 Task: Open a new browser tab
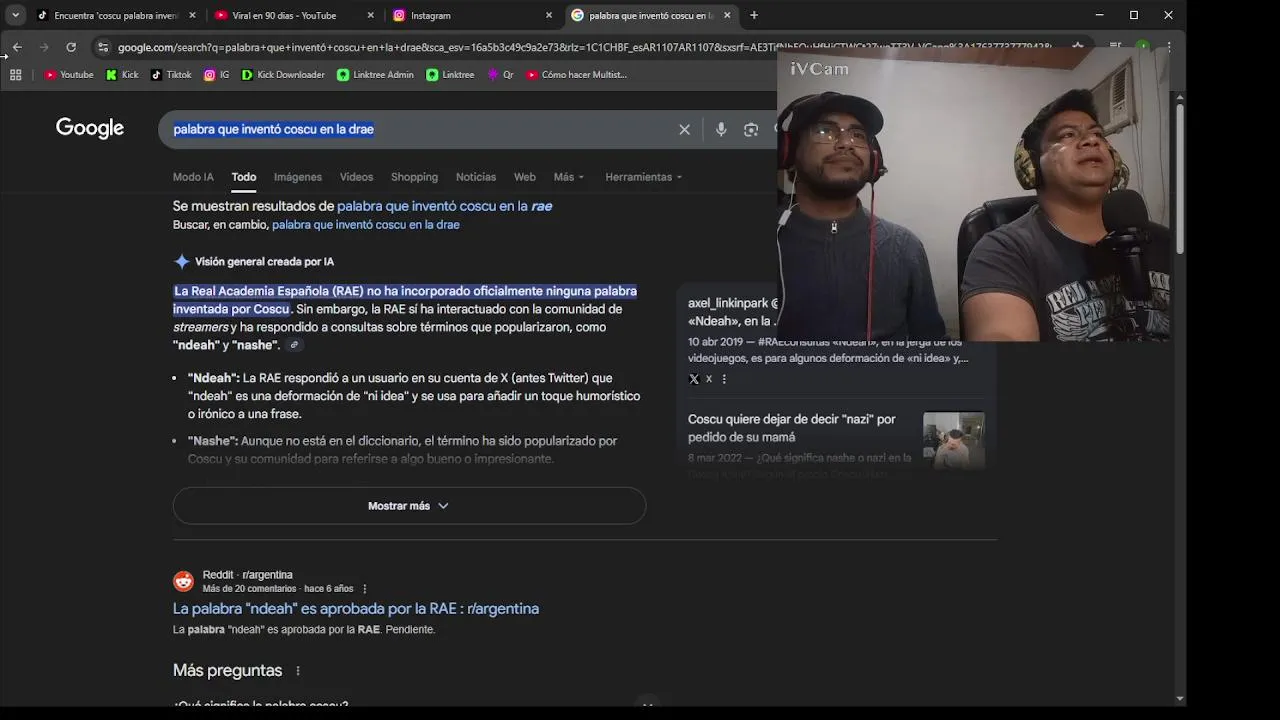[754, 15]
